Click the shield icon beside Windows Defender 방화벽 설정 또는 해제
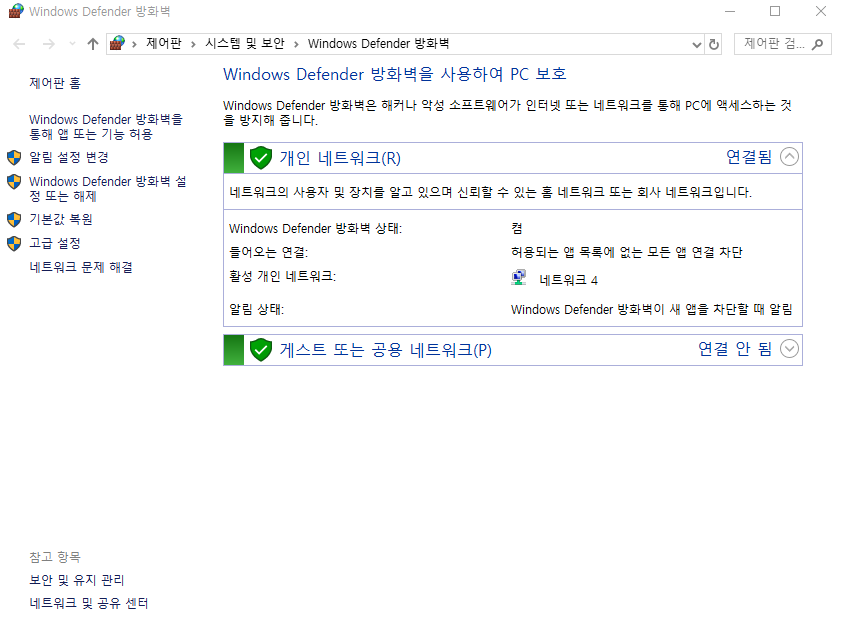This screenshot has height=627, width=844. (x=14, y=181)
